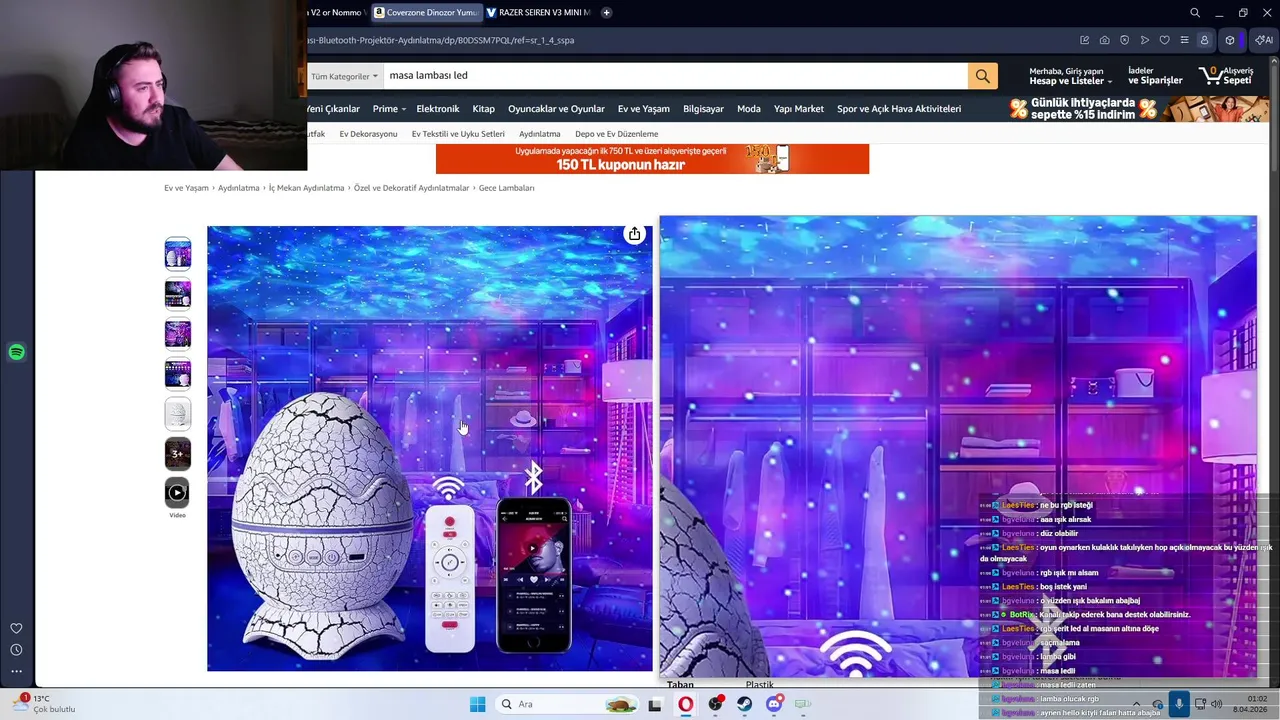
Task: Click the browser address bar URL
Action: click(440, 40)
